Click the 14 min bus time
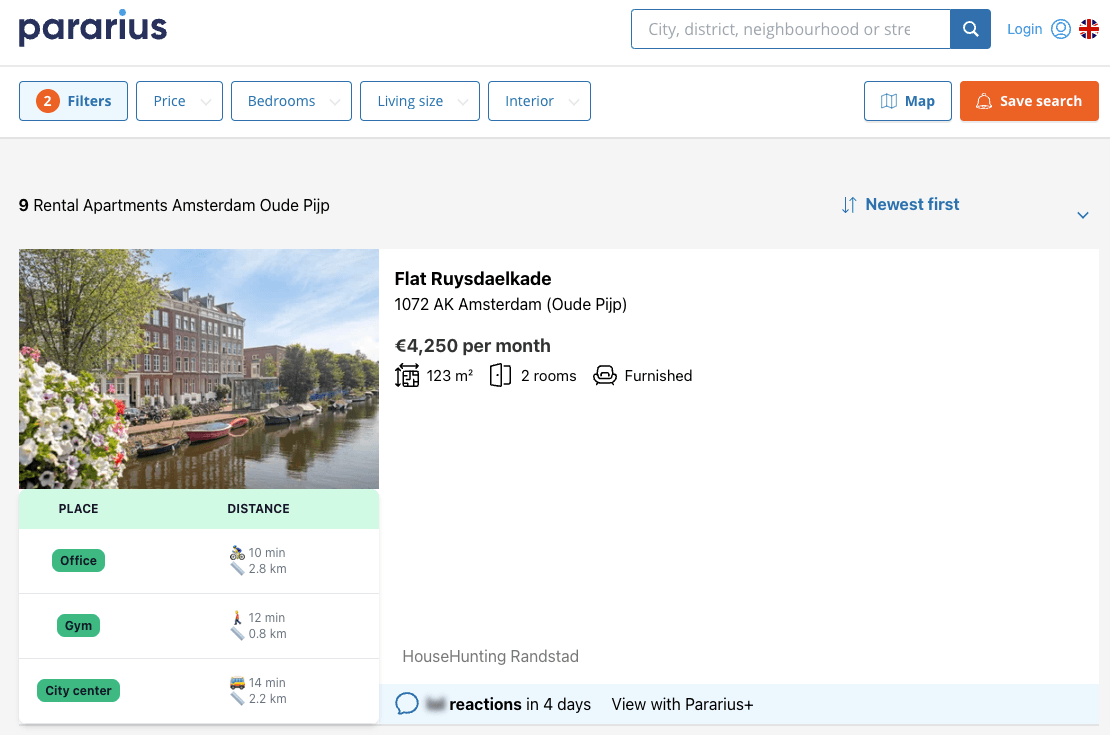 [x=267, y=683]
